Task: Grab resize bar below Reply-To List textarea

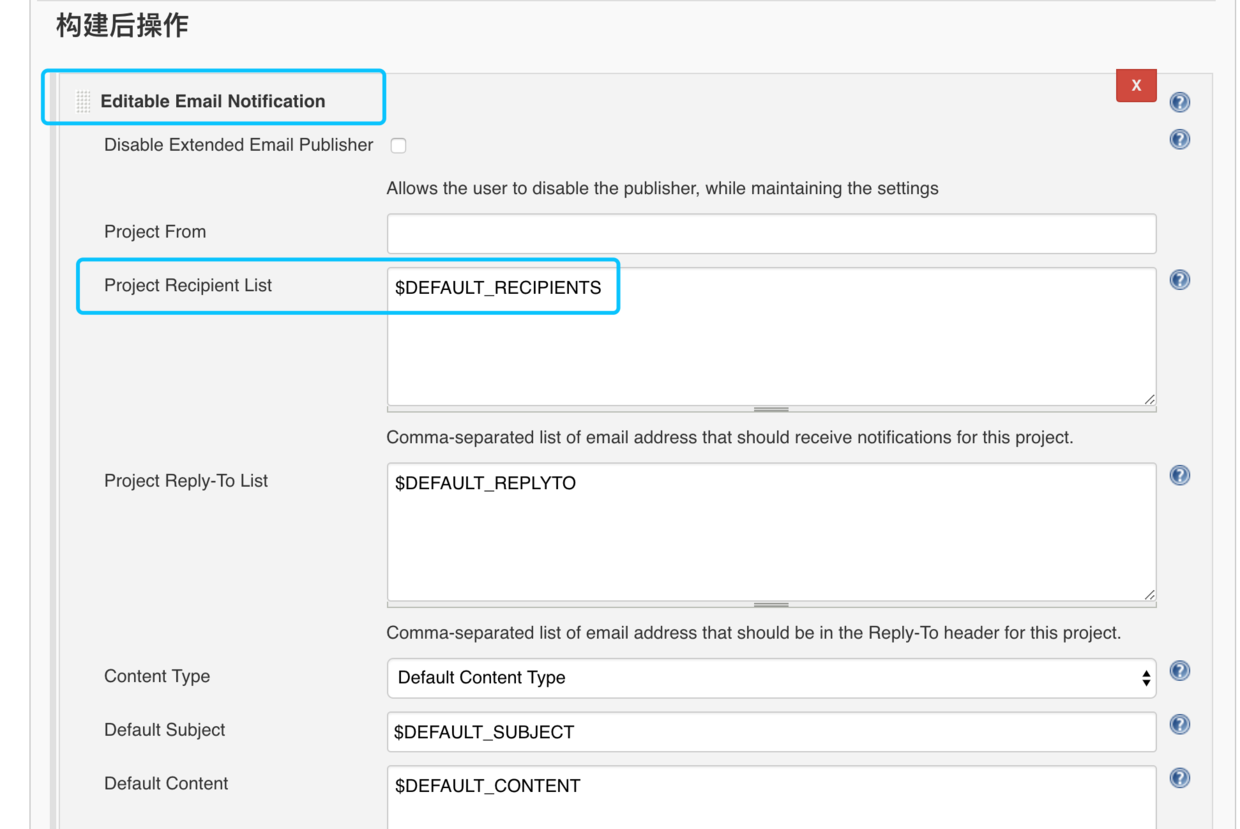Action: point(771,605)
